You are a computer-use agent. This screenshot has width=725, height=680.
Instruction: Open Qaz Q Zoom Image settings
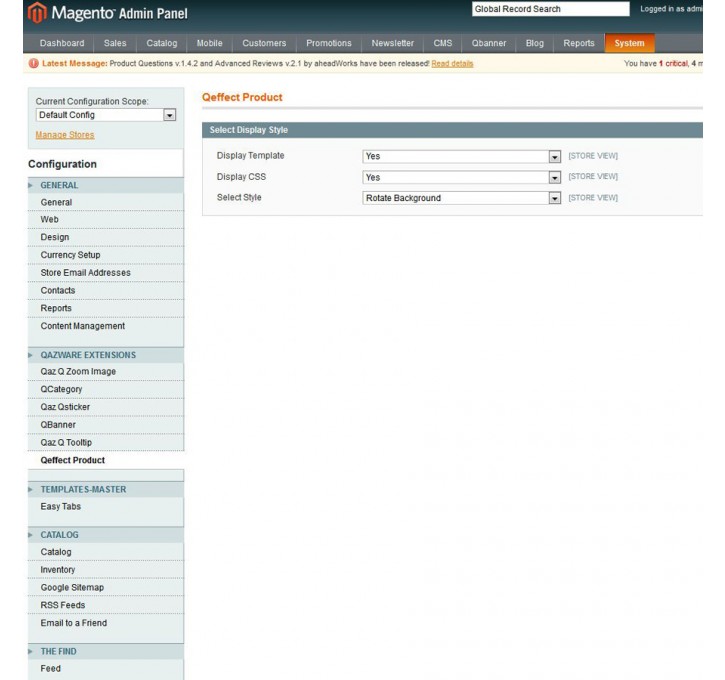click(x=105, y=372)
